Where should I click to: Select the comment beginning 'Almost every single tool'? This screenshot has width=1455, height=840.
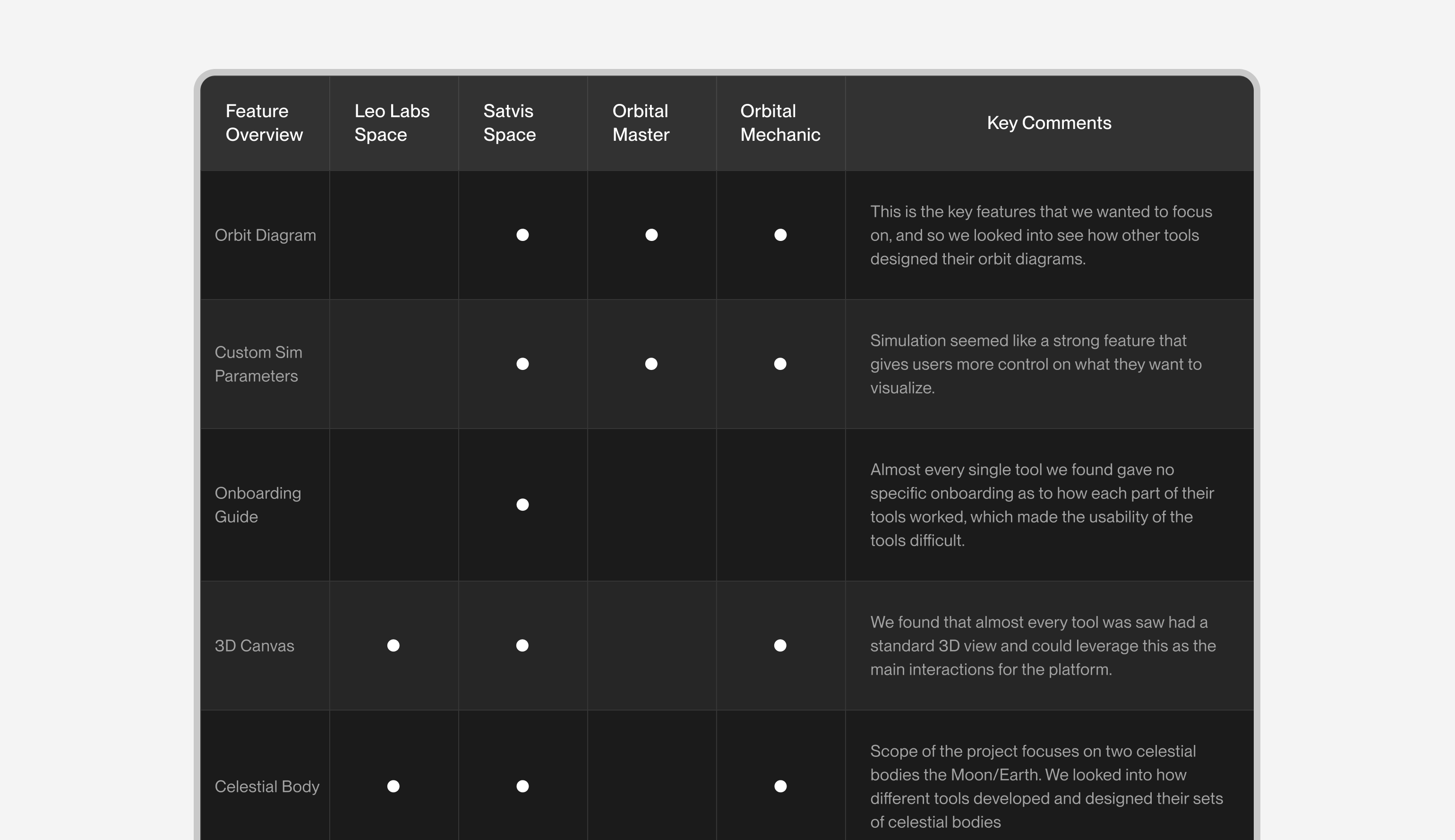tap(1042, 505)
